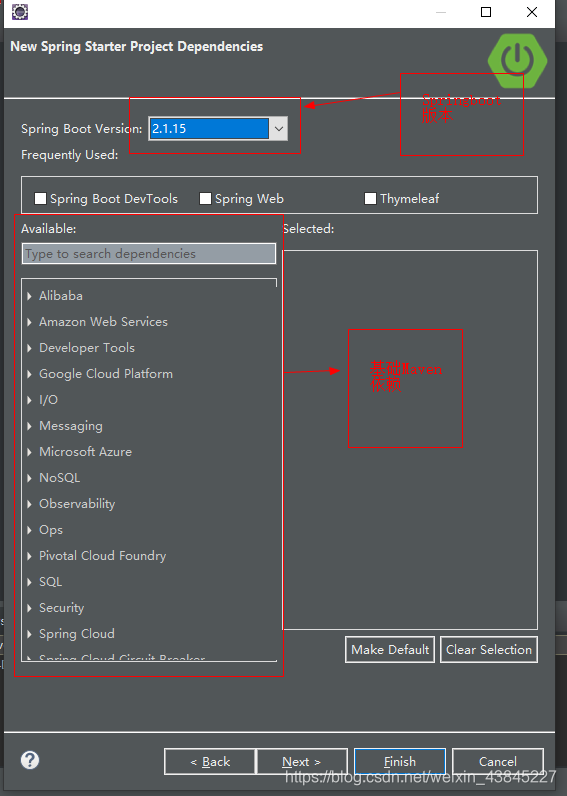Click the help question mark icon
The image size is (567, 796).
point(30,760)
